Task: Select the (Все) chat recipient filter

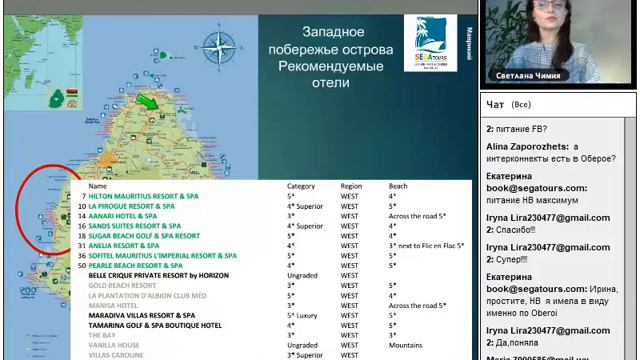Action: point(521,105)
